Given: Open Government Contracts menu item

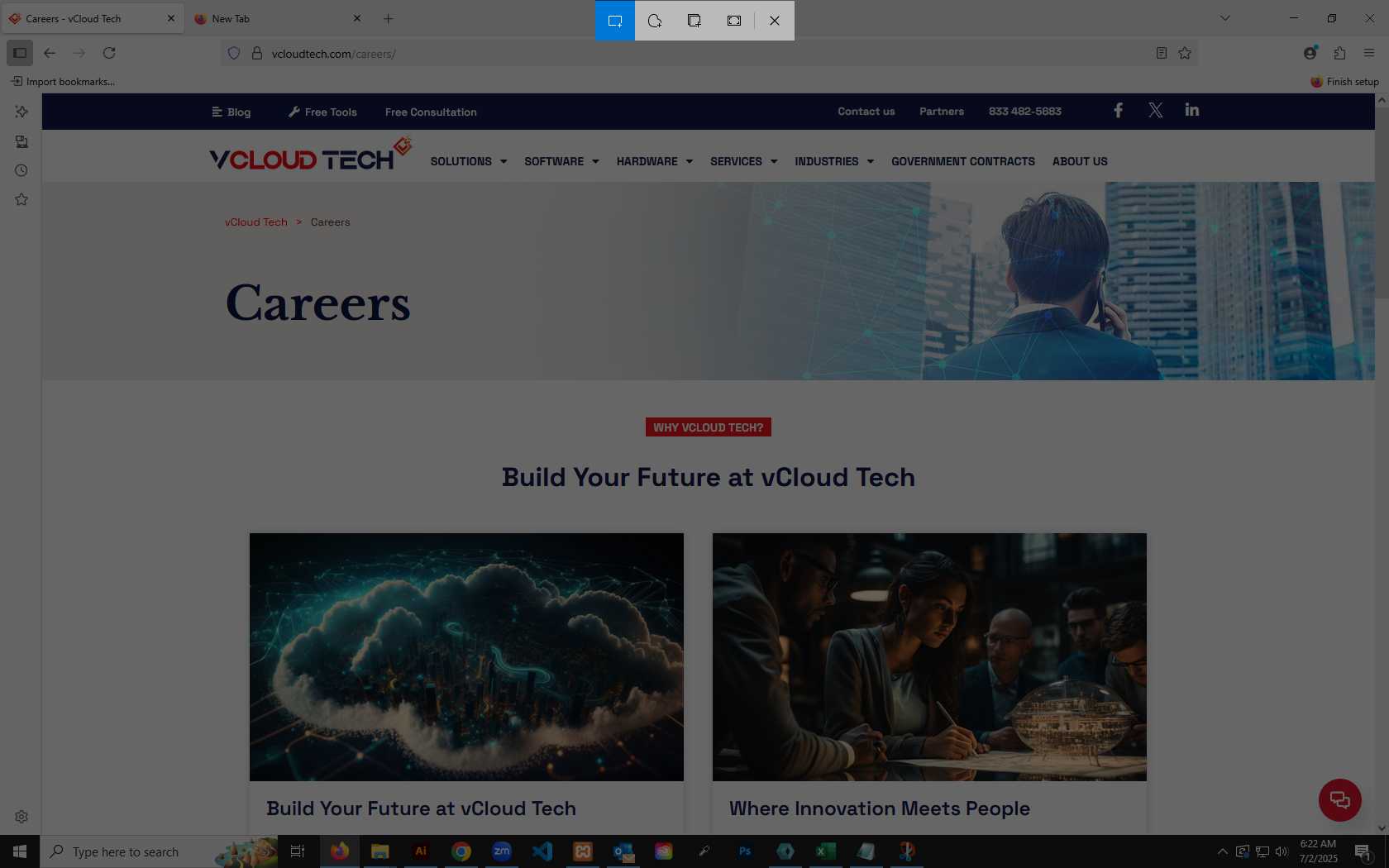Looking at the screenshot, I should (x=962, y=161).
